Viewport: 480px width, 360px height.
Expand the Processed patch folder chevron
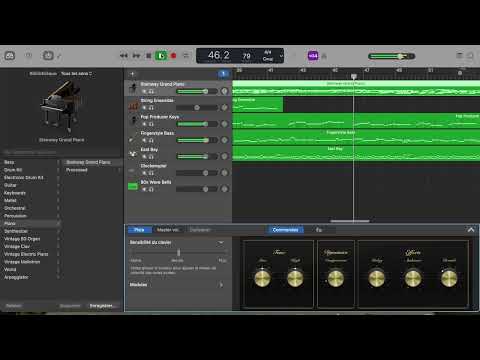pos(119,170)
